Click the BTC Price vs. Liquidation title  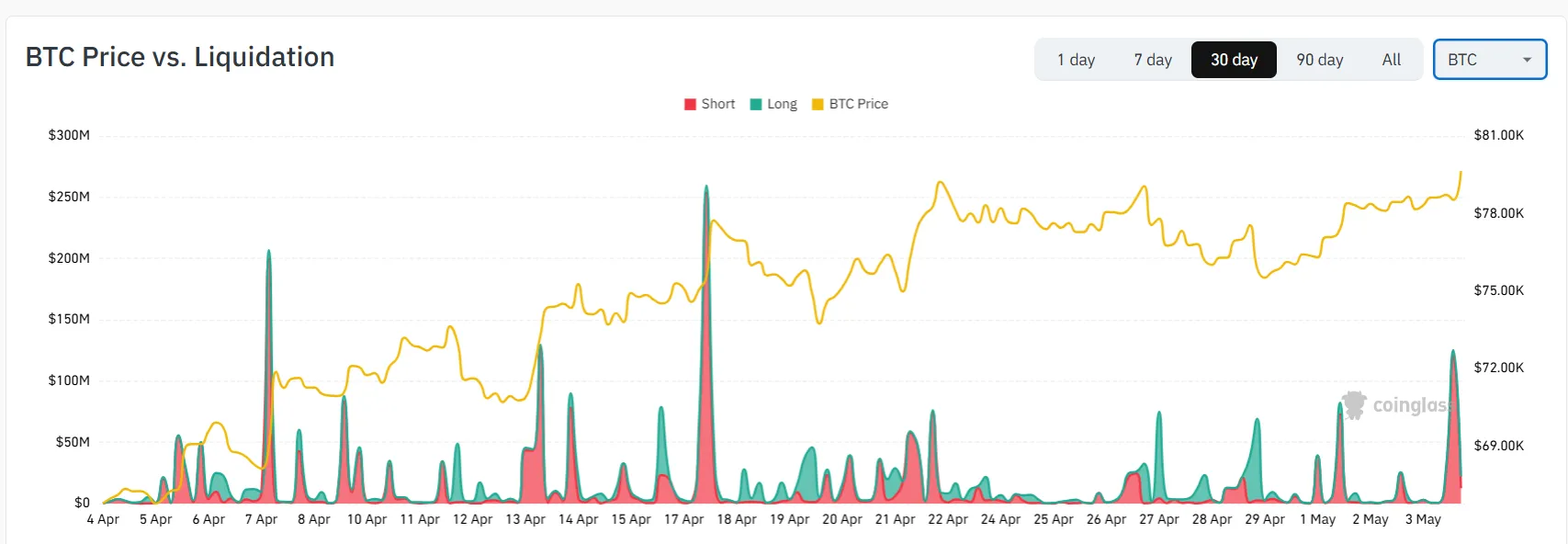click(180, 57)
